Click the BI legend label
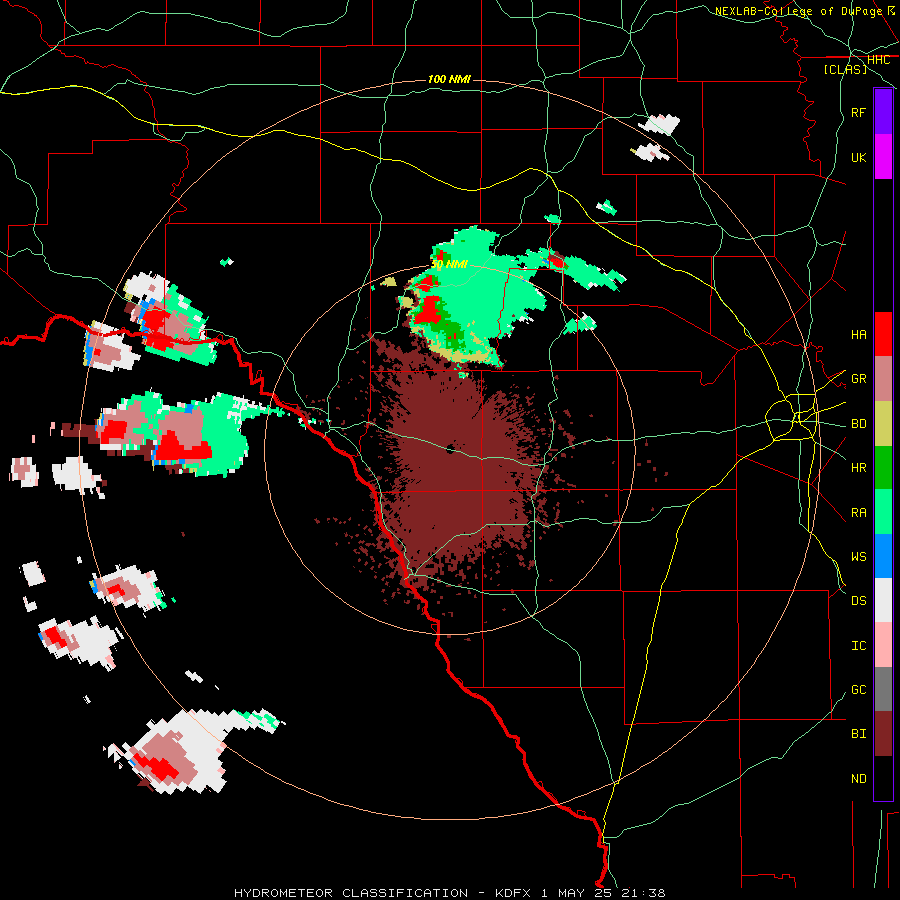The width and height of the screenshot is (900, 900). [x=858, y=734]
